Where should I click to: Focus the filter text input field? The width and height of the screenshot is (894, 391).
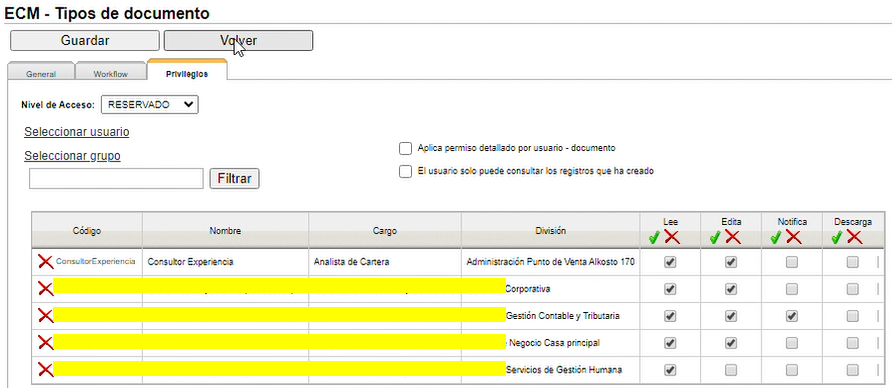coord(116,178)
